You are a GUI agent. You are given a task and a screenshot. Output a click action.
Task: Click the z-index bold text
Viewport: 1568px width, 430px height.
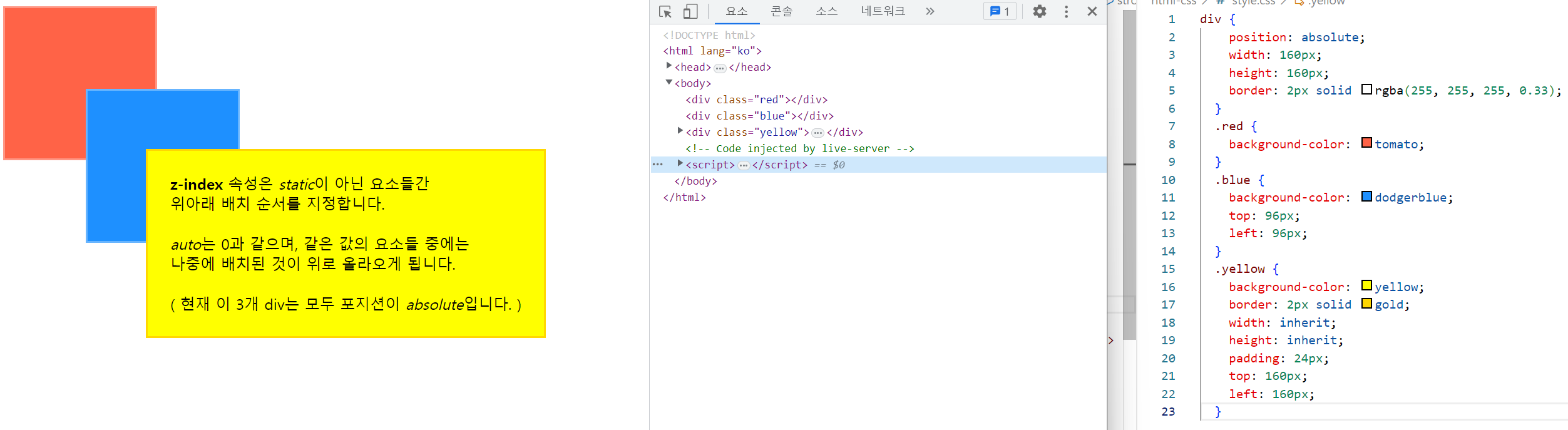click(x=197, y=185)
